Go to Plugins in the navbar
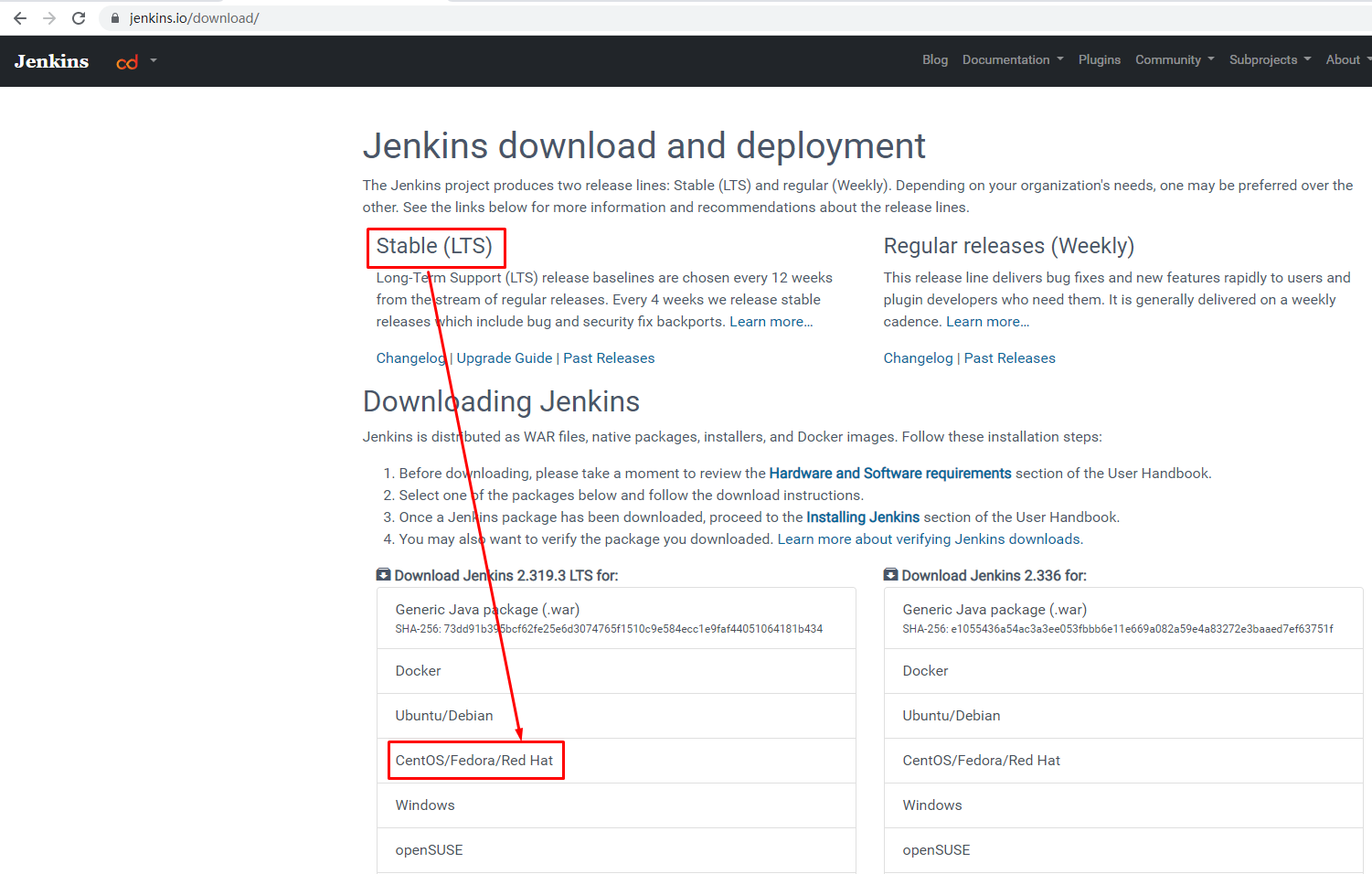1372x874 pixels. point(1099,59)
